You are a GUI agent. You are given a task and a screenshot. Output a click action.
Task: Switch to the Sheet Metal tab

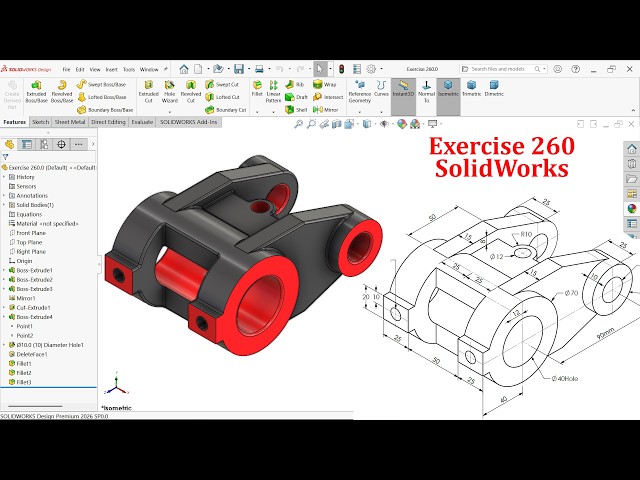click(70, 122)
